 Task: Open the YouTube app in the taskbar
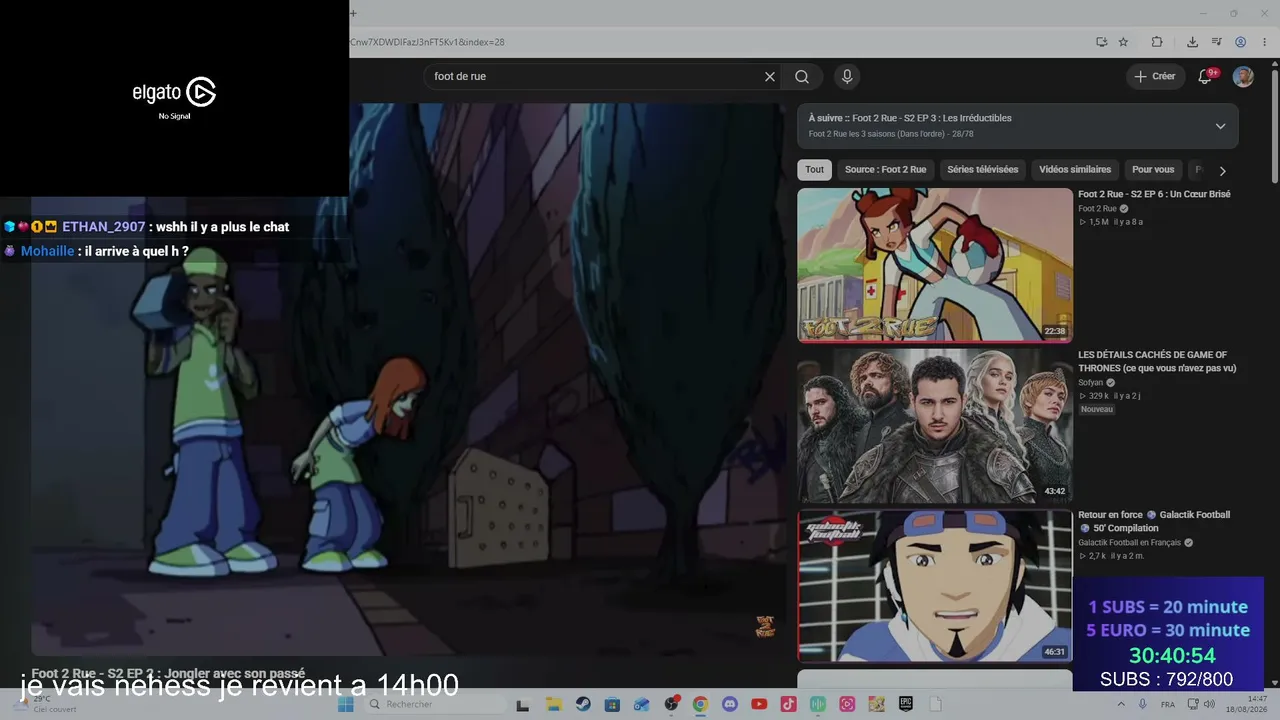tap(759, 705)
